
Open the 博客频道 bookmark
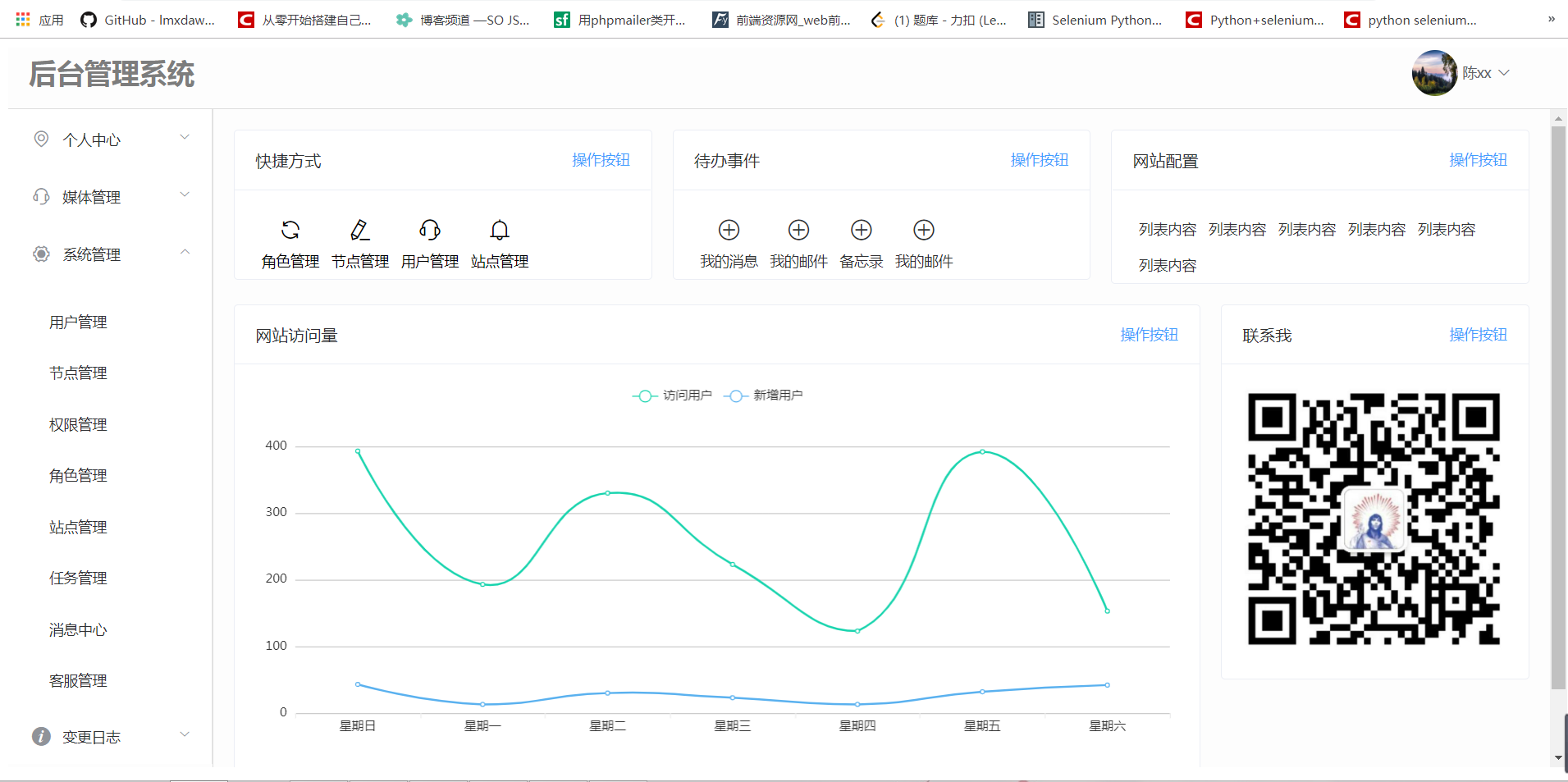(x=463, y=20)
